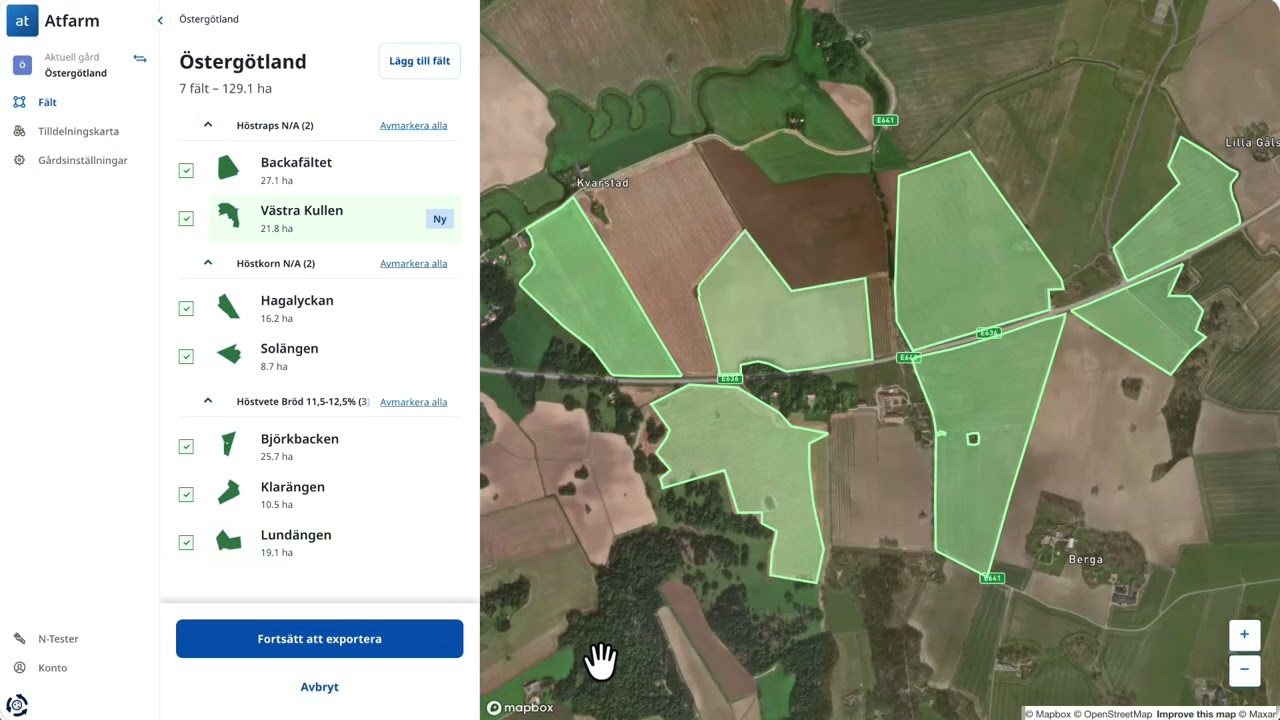1280x720 pixels.
Task: Uncheck the Lundängen checkbox
Action: point(186,542)
